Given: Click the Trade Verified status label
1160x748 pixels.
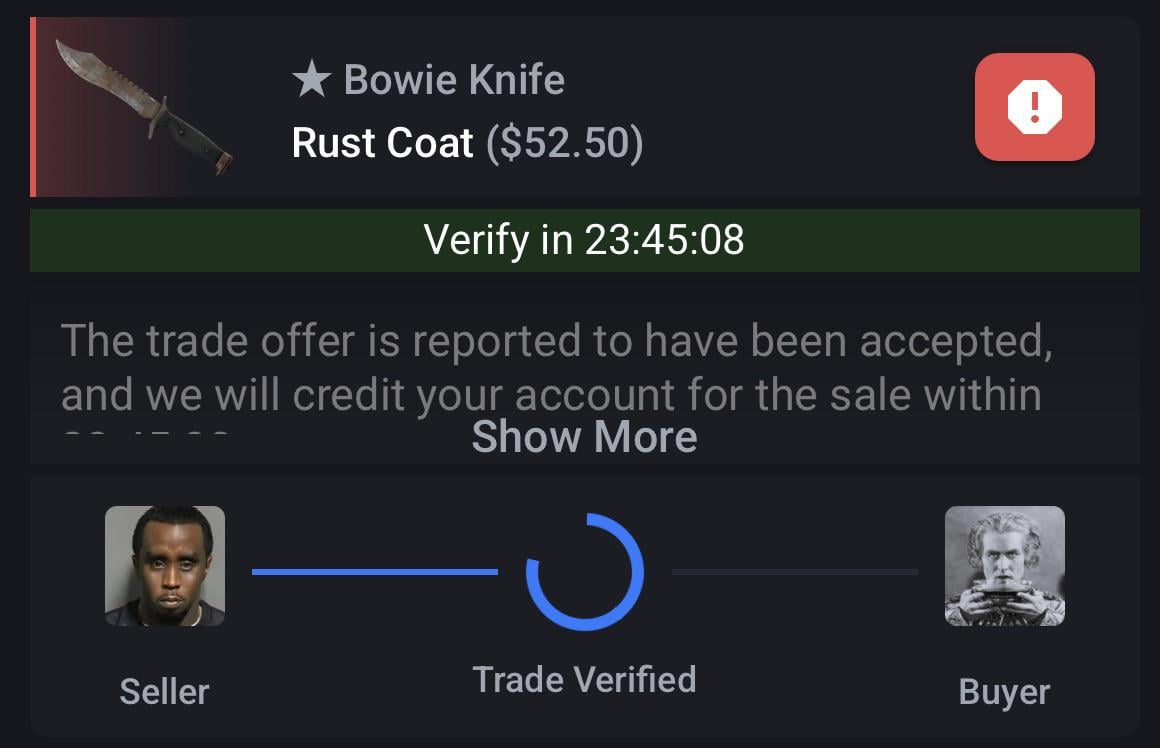Looking at the screenshot, I should (584, 679).
